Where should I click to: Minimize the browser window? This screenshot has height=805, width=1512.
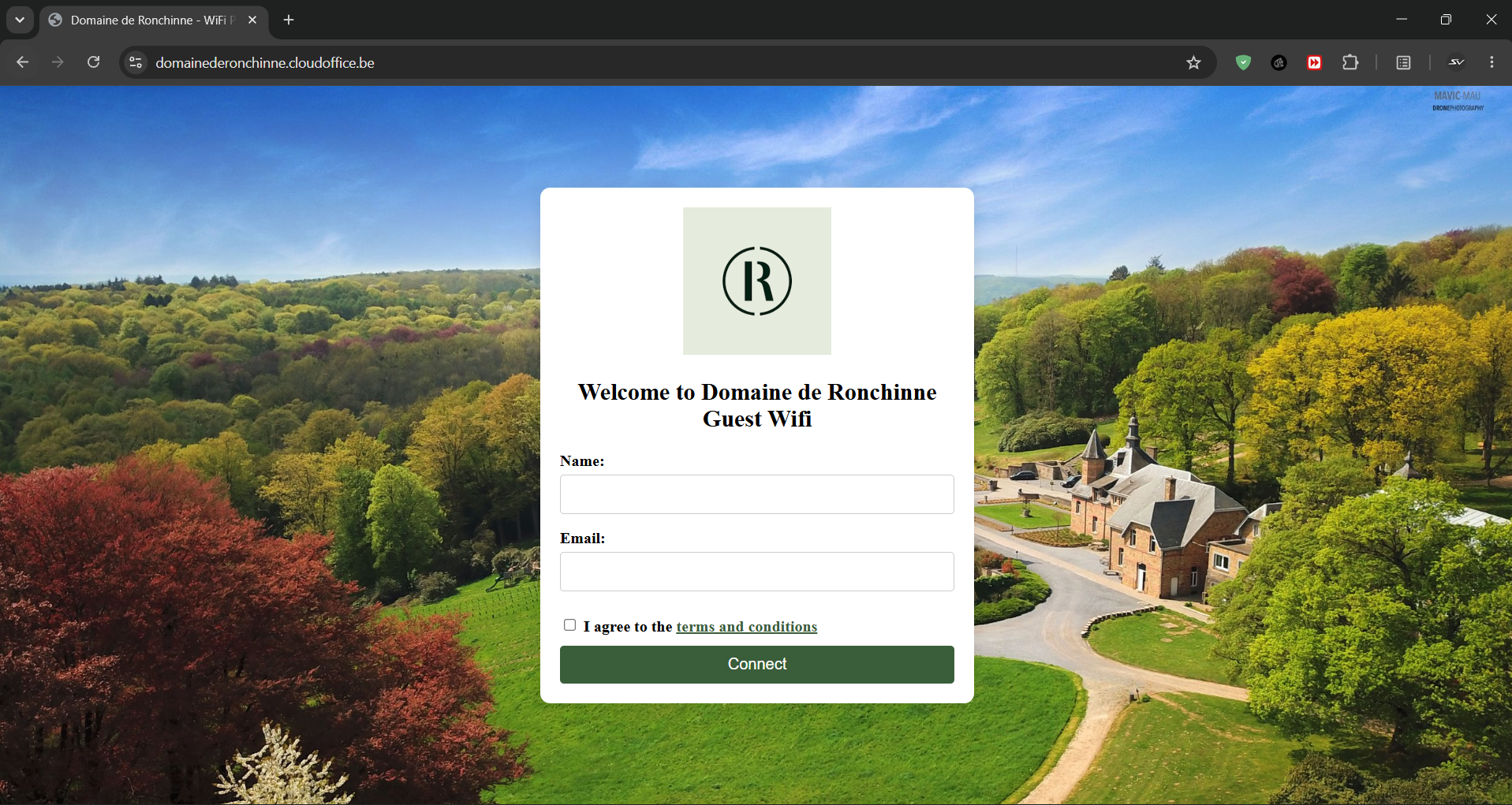(1402, 20)
